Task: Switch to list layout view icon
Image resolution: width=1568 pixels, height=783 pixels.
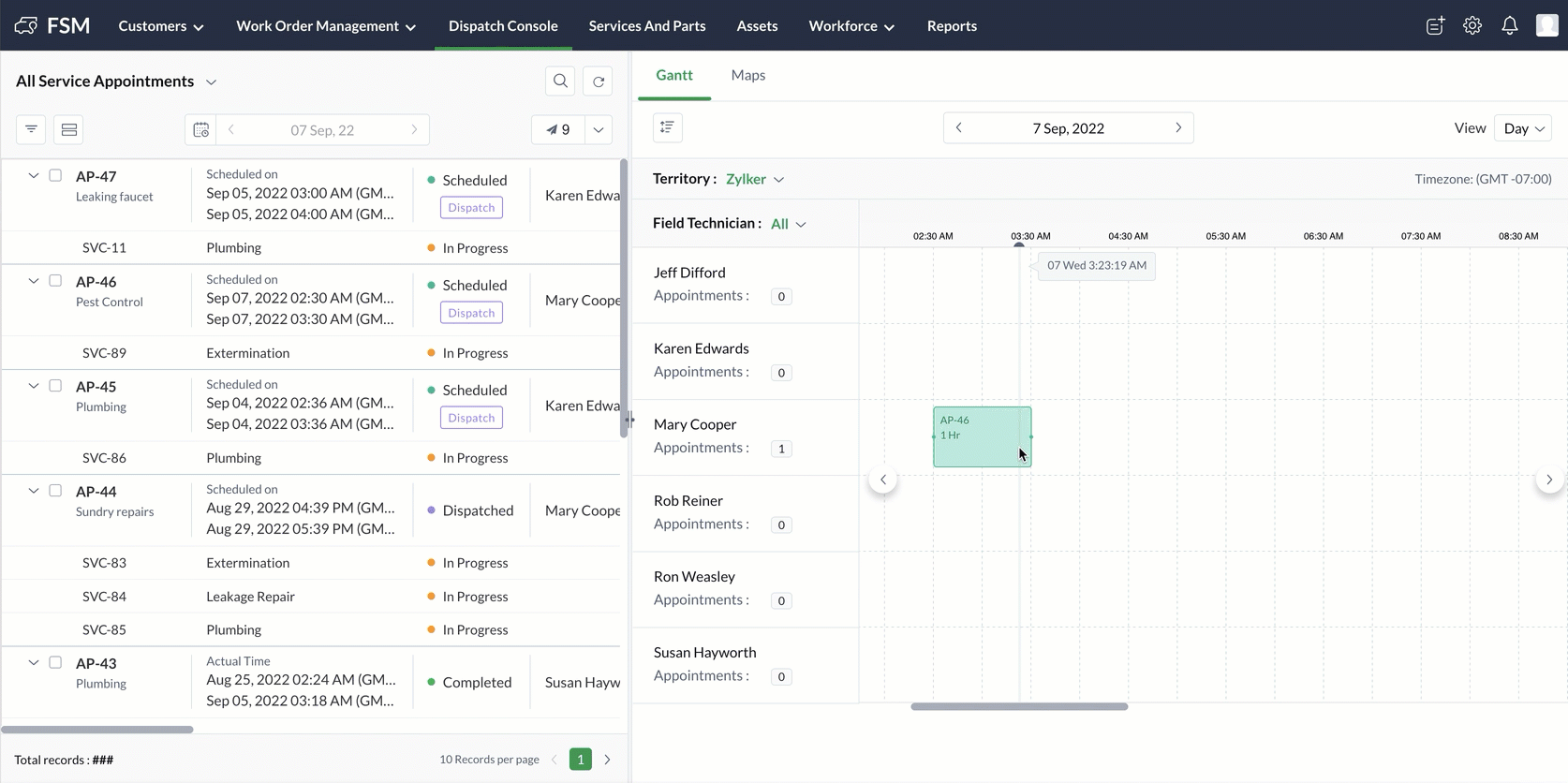Action: [68, 129]
